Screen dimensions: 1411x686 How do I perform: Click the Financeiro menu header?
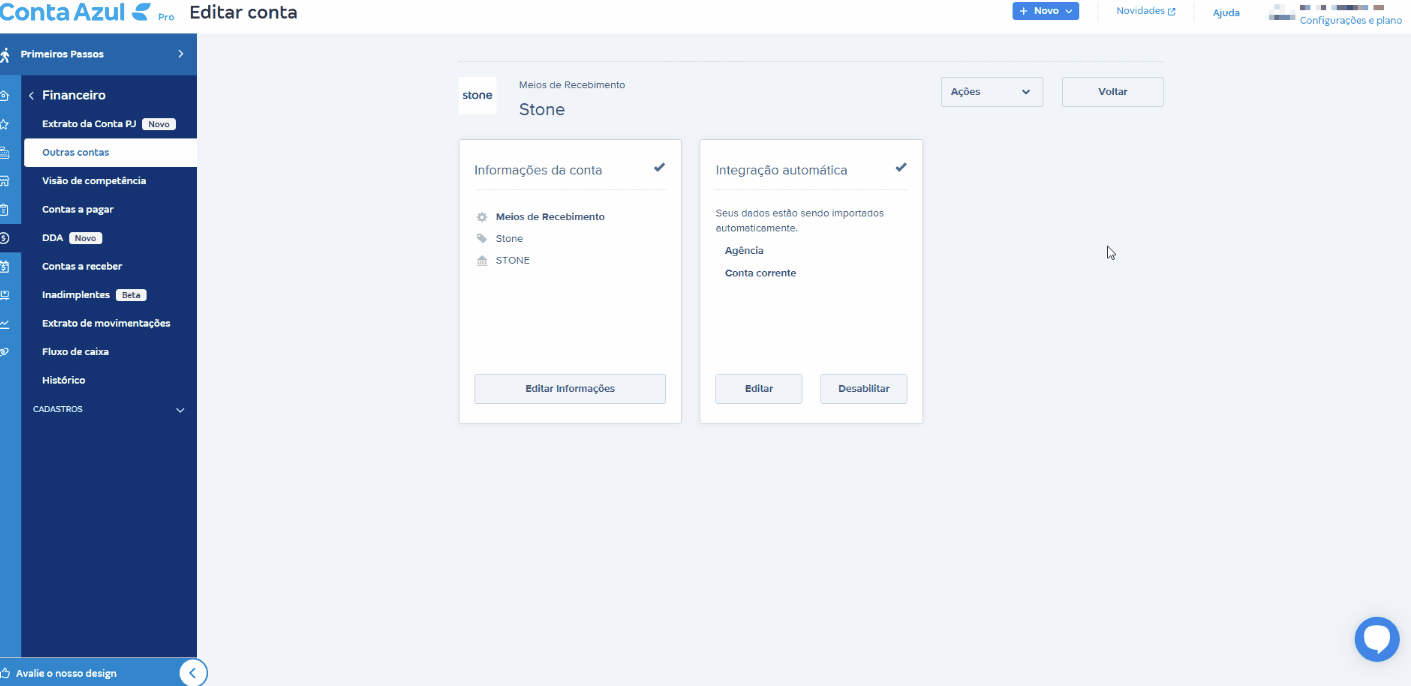coord(74,96)
